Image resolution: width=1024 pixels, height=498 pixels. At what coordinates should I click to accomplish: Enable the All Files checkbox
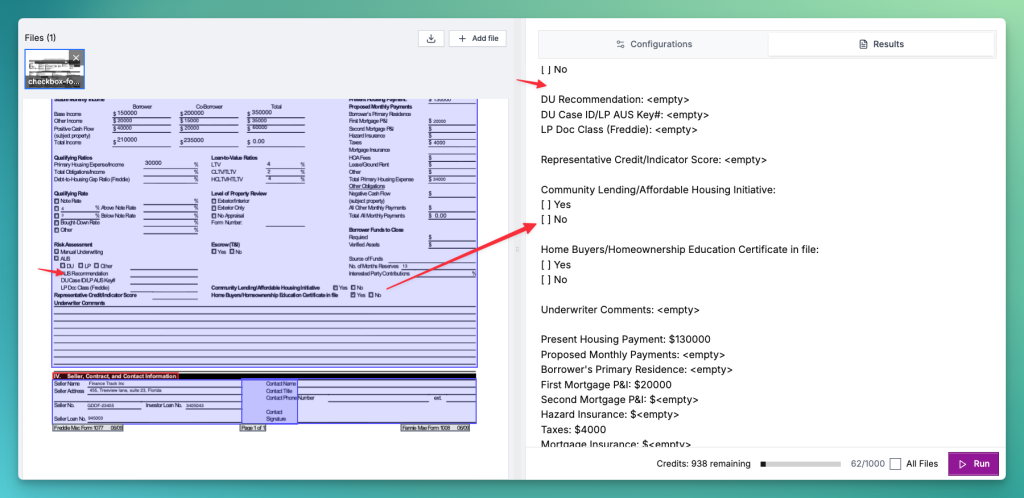[x=895, y=464]
